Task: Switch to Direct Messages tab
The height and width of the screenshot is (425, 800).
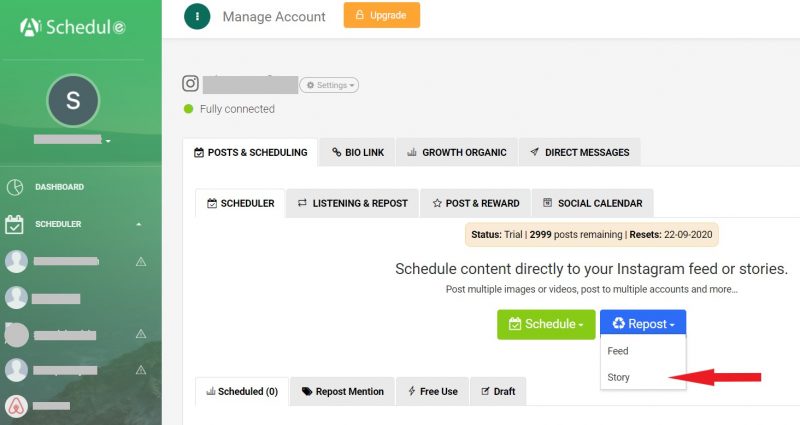Action: click(580, 152)
